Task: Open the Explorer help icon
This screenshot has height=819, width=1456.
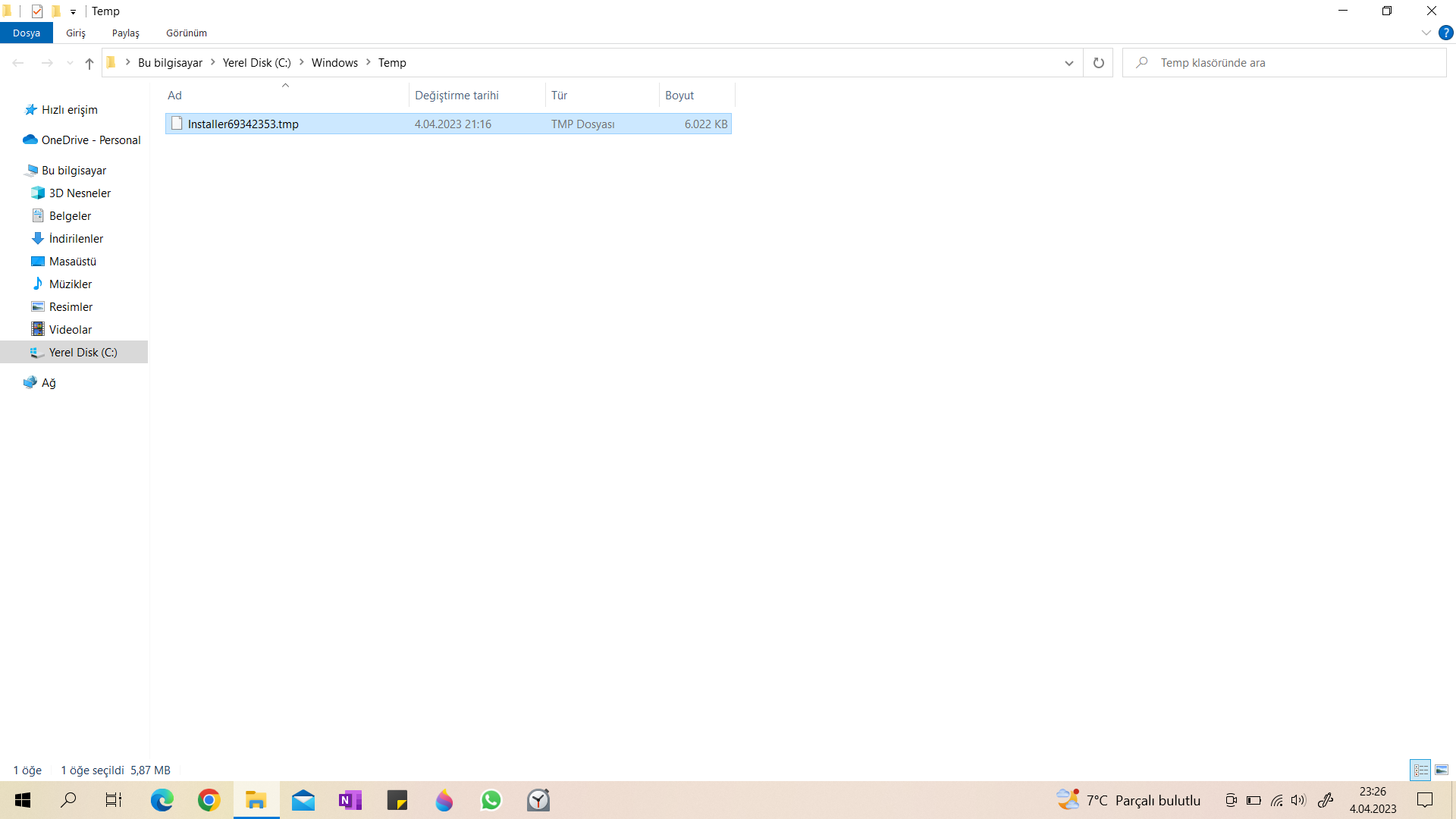Action: coord(1446,33)
